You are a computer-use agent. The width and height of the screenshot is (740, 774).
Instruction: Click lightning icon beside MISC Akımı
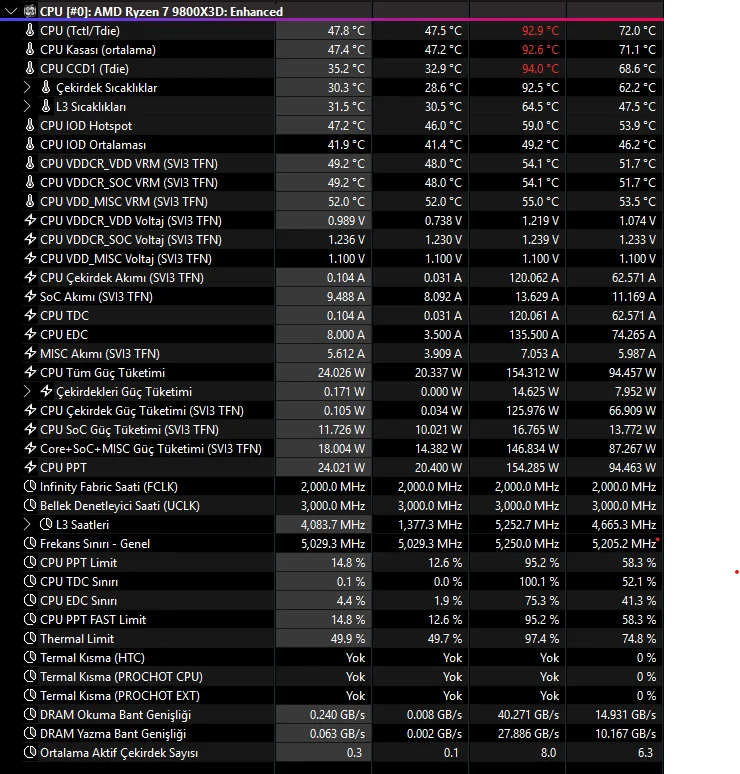pyautogui.click(x=30, y=353)
